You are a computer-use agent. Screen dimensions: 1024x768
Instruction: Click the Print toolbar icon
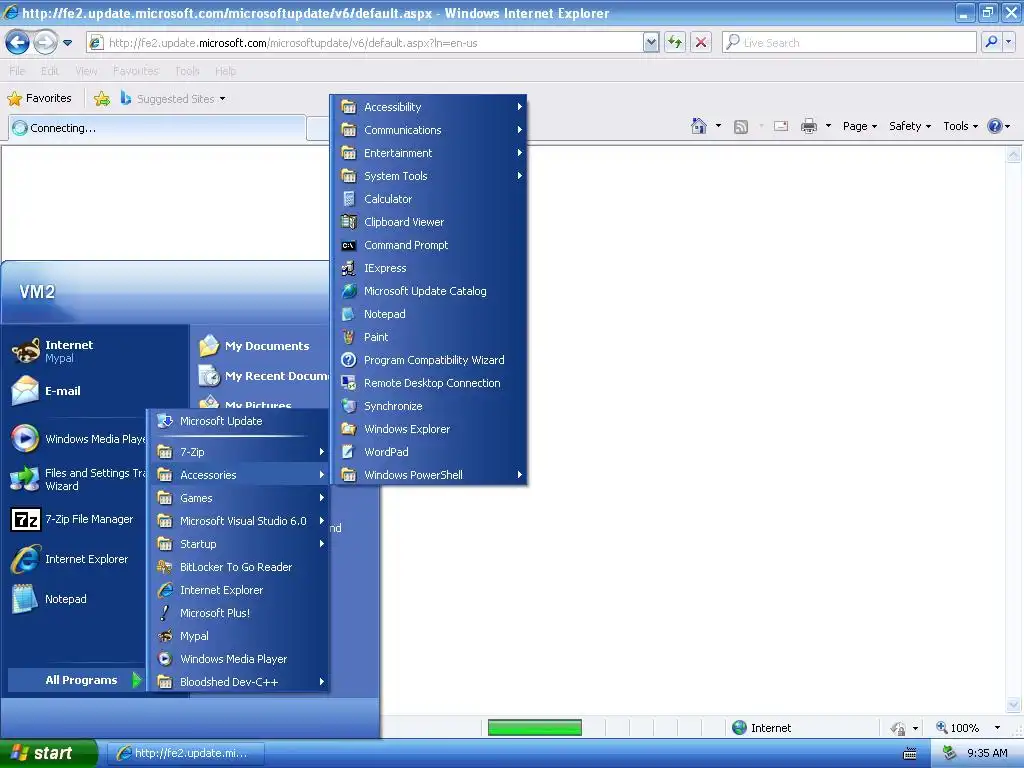[x=808, y=126]
